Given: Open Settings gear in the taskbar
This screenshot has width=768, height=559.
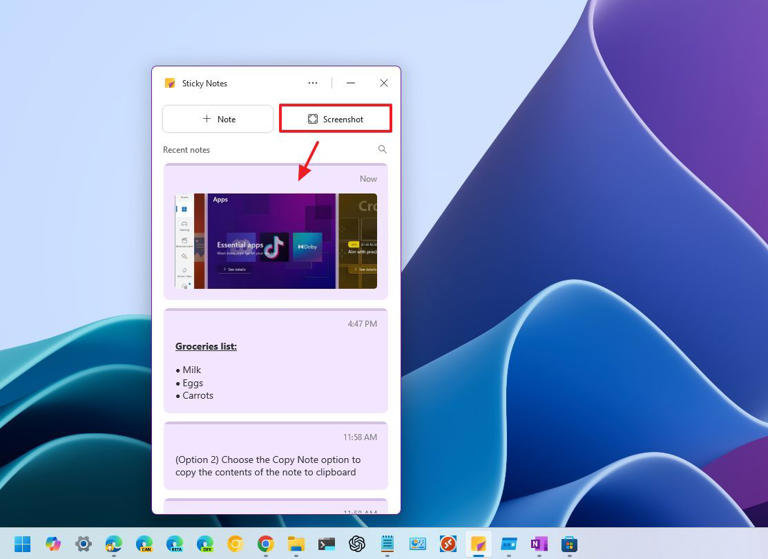Looking at the screenshot, I should pyautogui.click(x=83, y=544).
